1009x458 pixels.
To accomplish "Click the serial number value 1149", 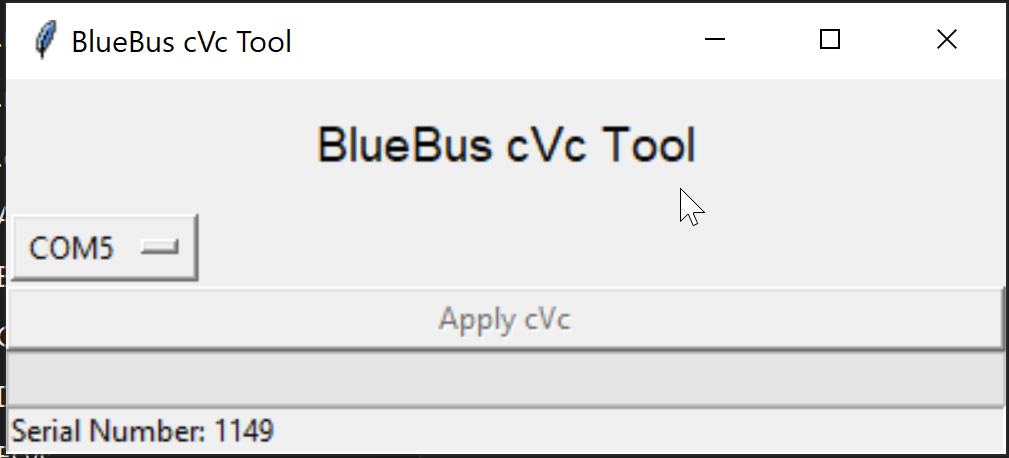I will pyautogui.click(x=244, y=432).
